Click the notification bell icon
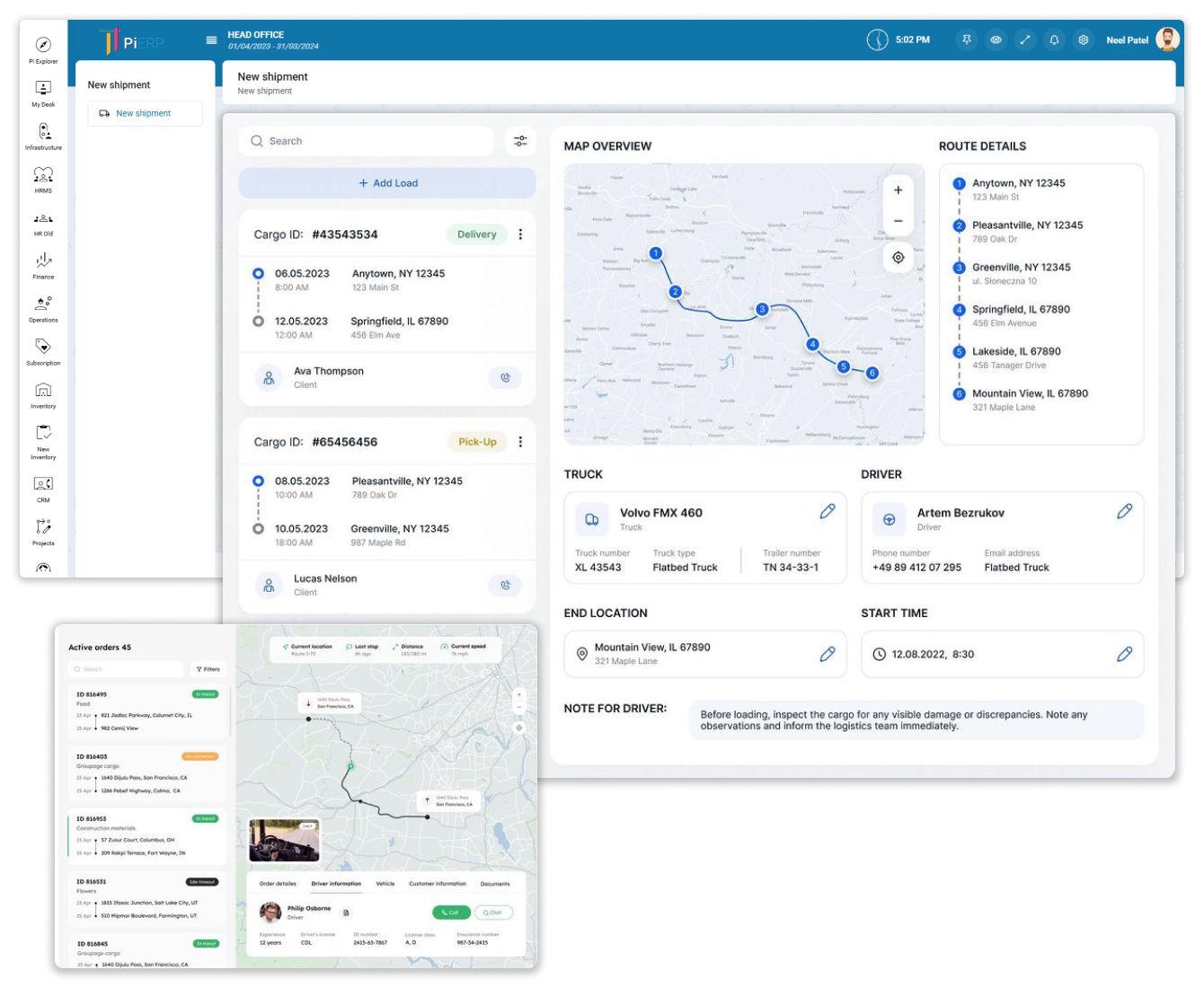 [1054, 40]
